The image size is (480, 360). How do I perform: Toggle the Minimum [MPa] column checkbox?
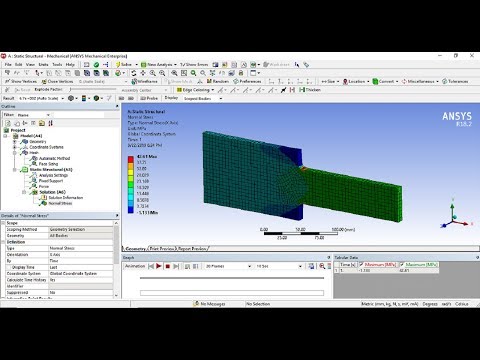pos(361,264)
